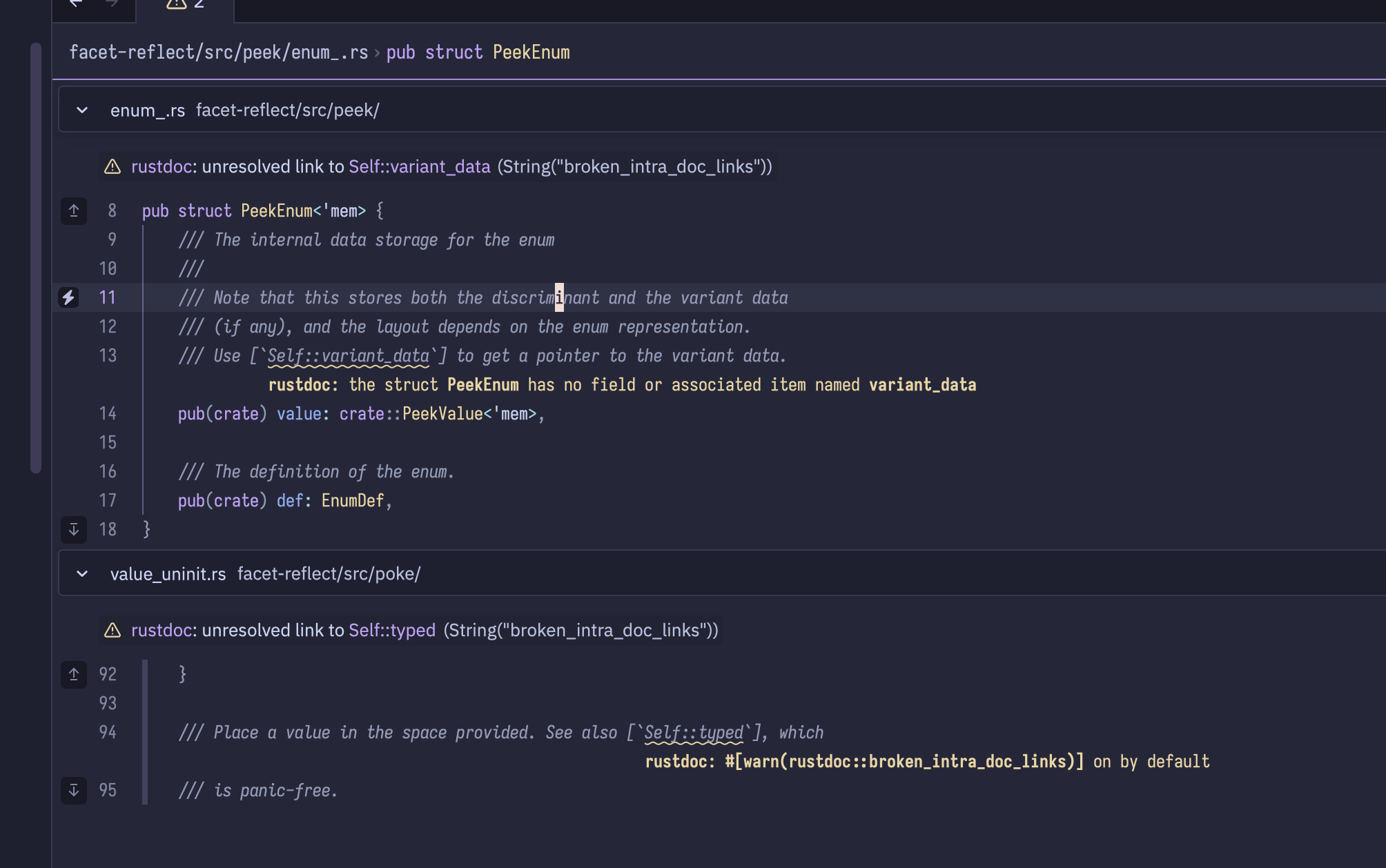The height and width of the screenshot is (868, 1386).
Task: Open the diagnostics tab with warning count
Action: tap(185, 4)
